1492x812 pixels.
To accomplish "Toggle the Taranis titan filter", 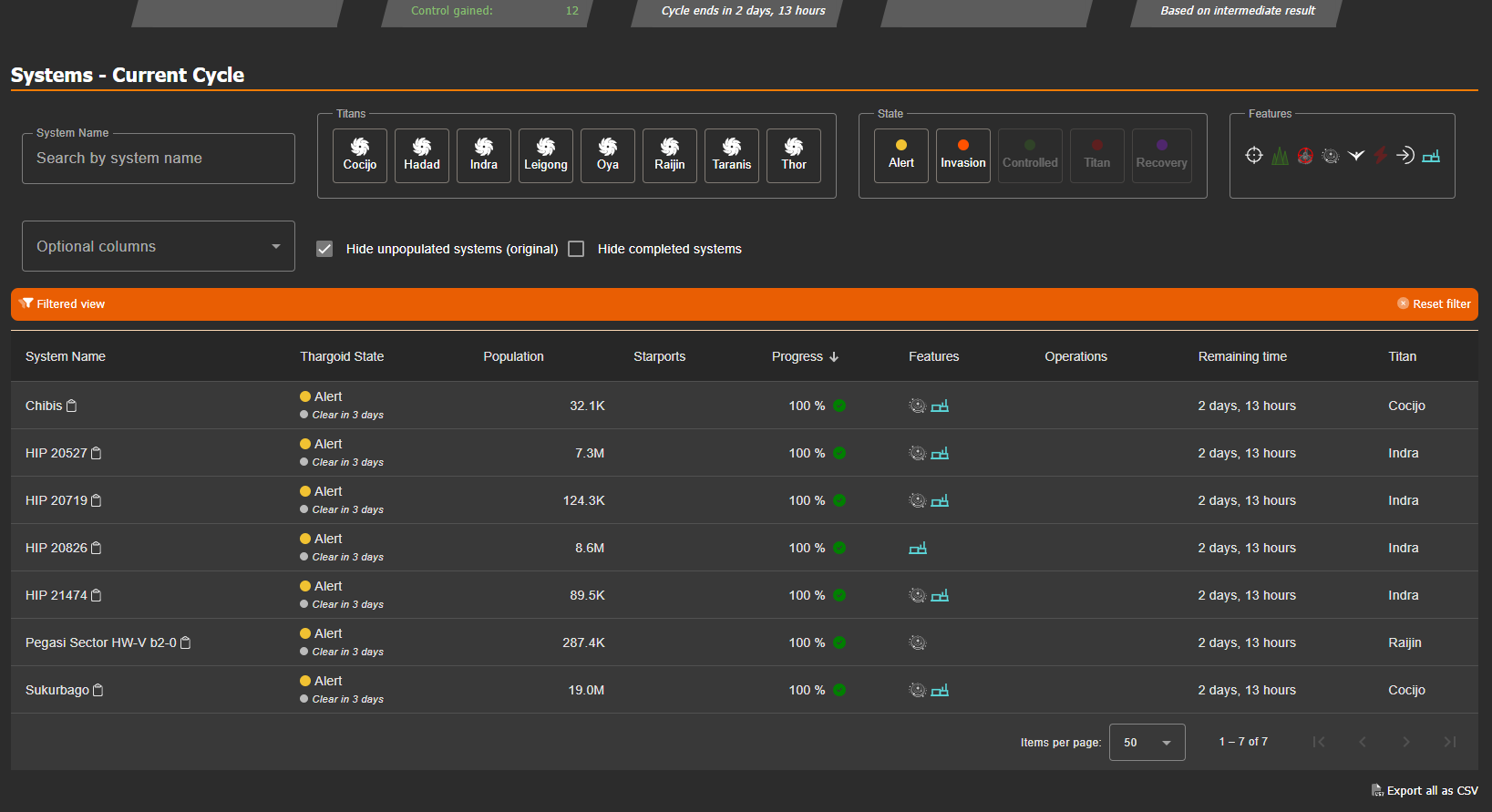I will point(732,156).
